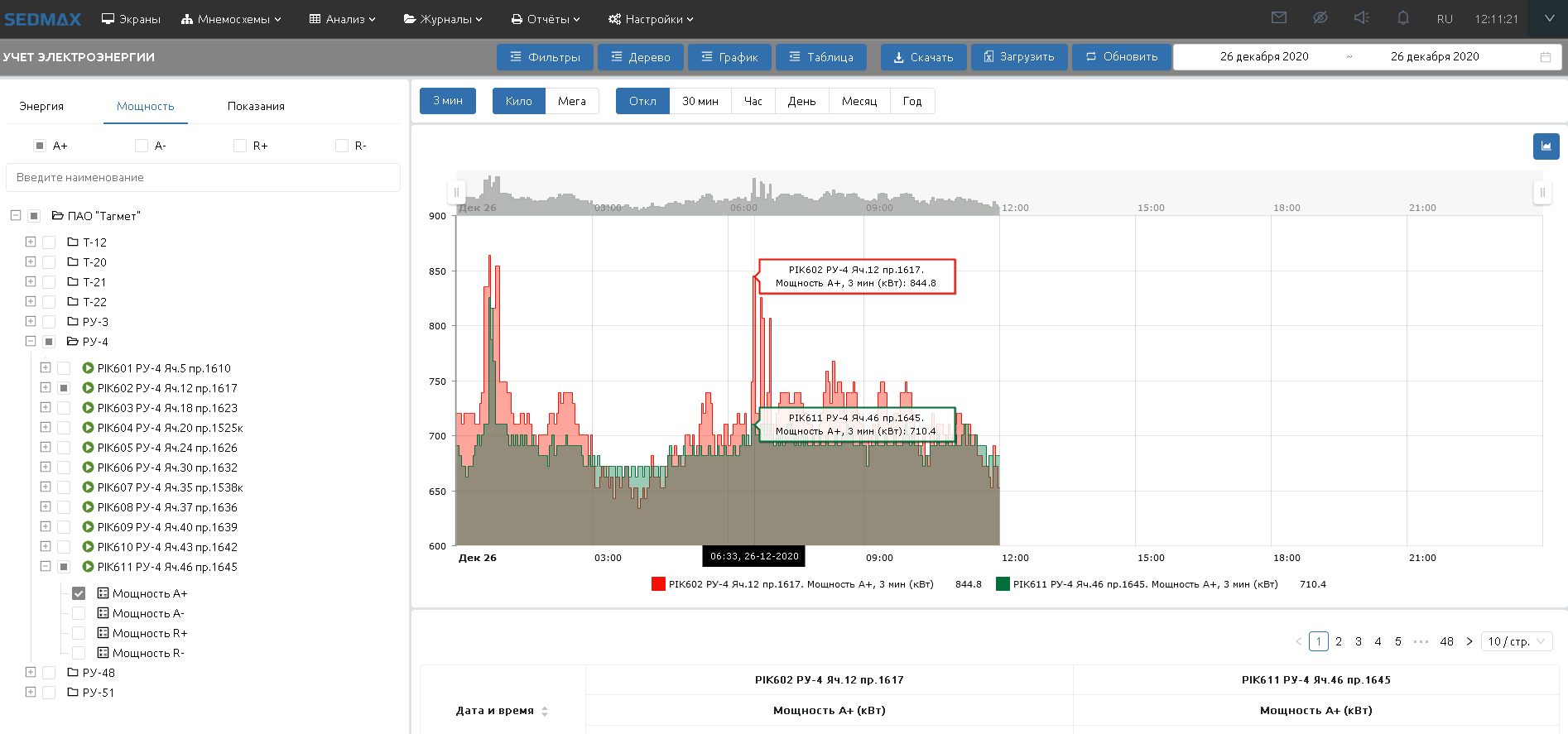Click the left handle of chart range slider
The height and width of the screenshot is (734, 1568).
(x=455, y=193)
